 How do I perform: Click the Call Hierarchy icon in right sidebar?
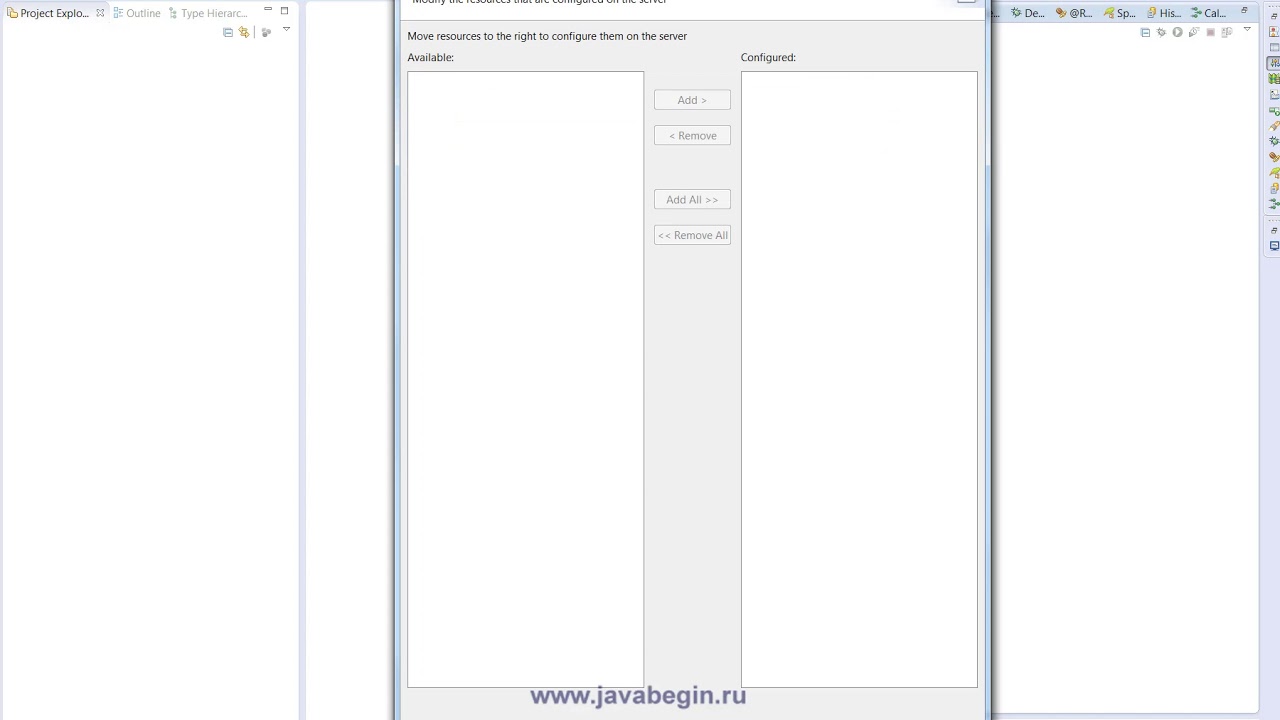1274,203
